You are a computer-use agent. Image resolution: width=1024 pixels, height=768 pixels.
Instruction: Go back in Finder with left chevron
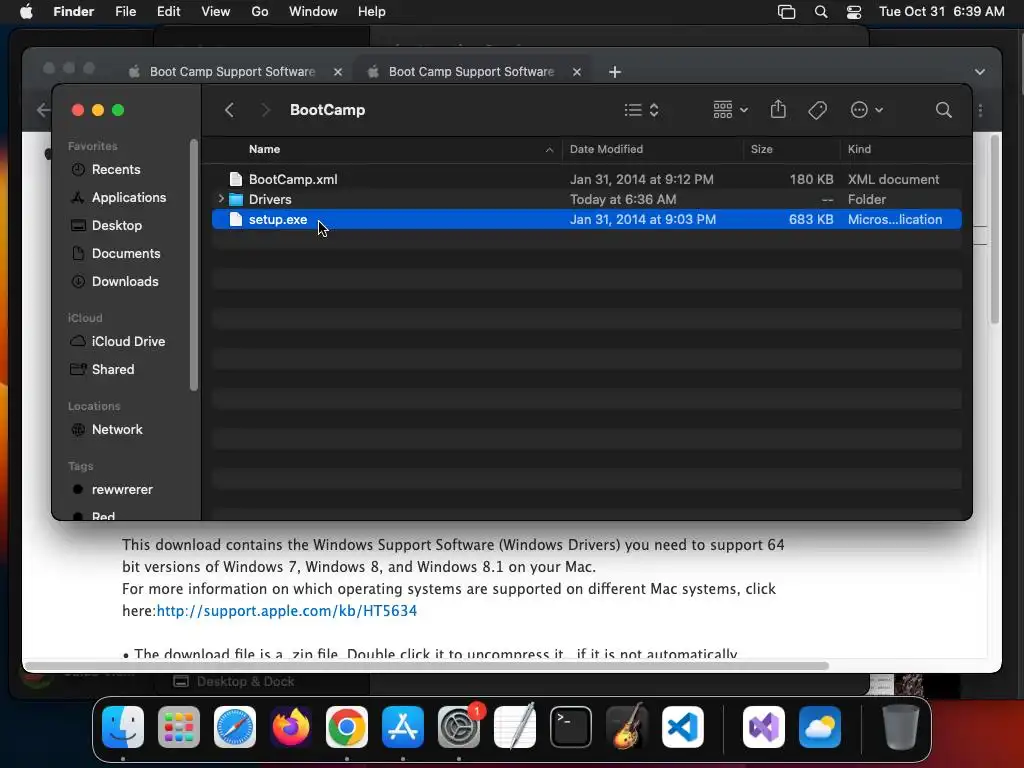pyautogui.click(x=229, y=110)
